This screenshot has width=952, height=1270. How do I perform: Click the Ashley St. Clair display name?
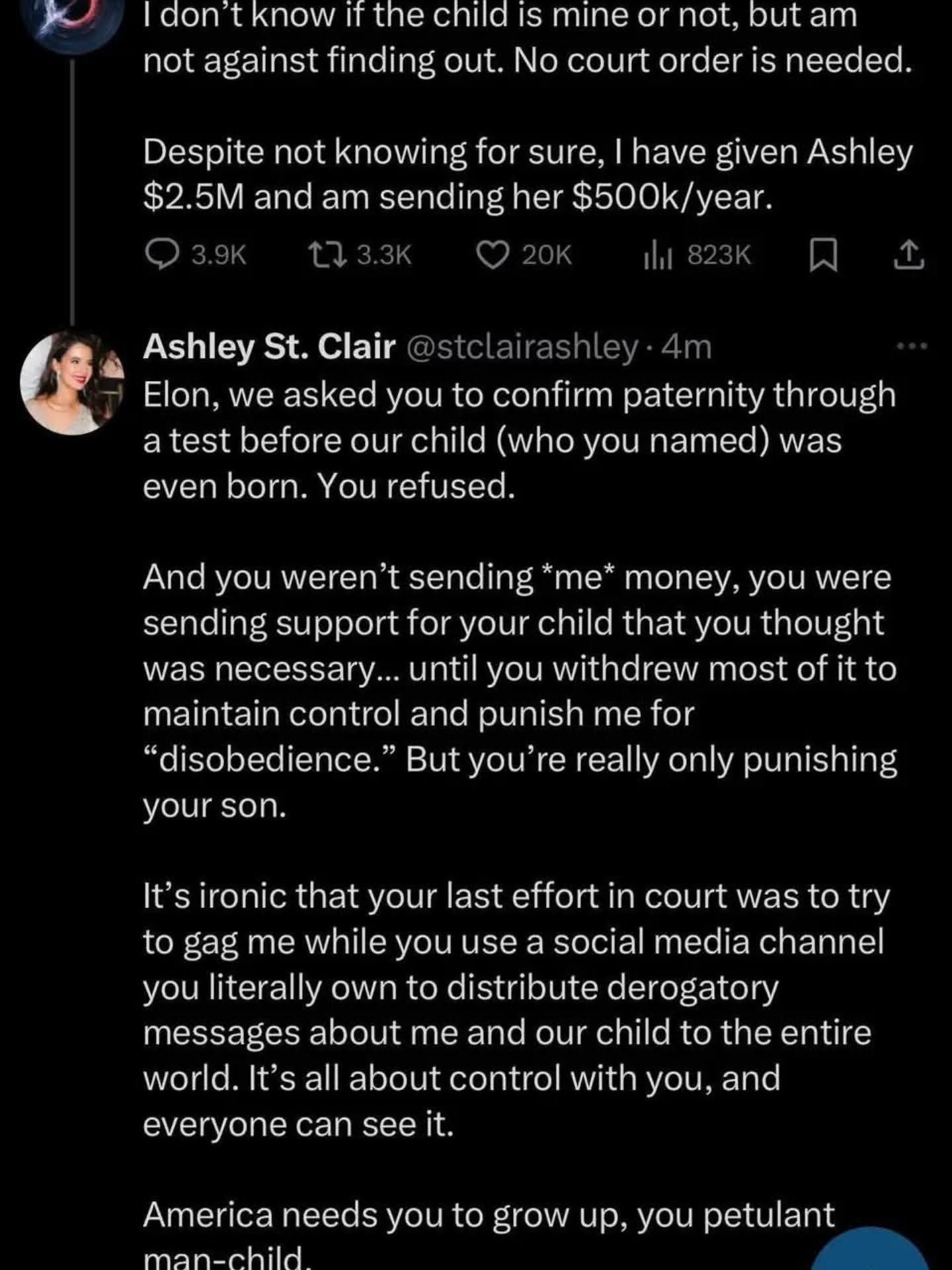click(269, 347)
